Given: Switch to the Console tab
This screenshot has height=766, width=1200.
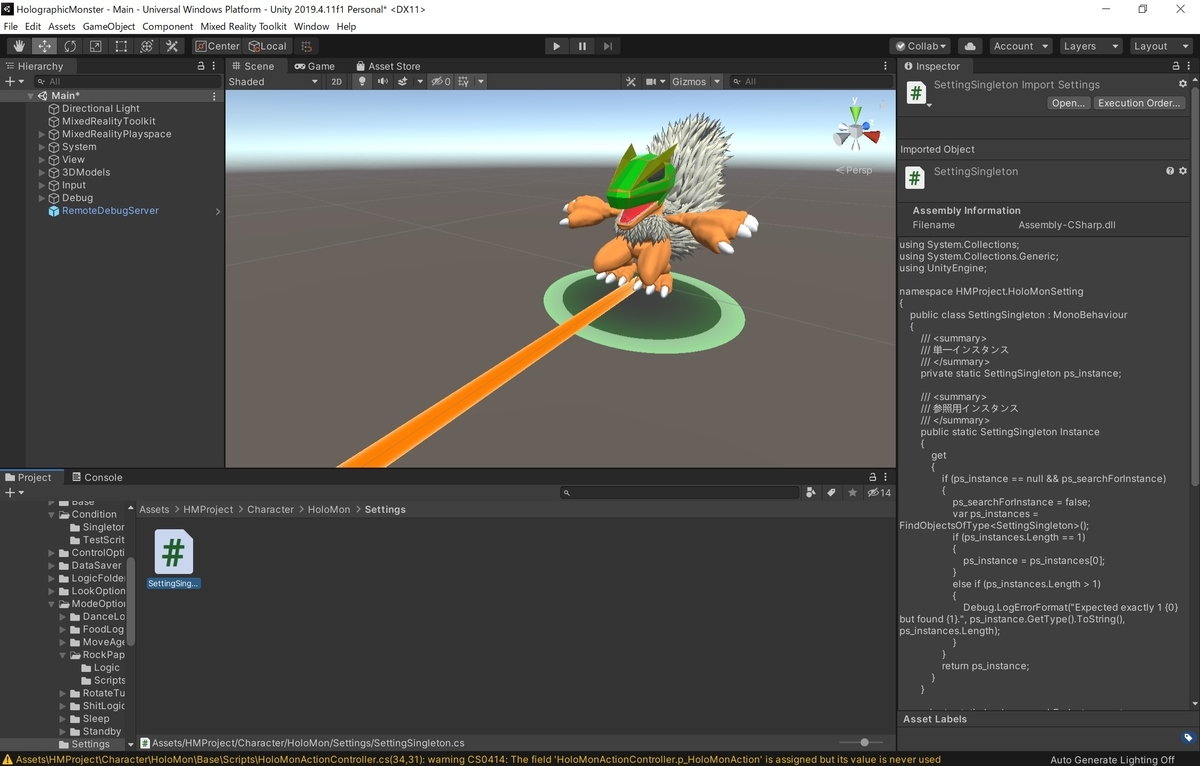Looking at the screenshot, I should pyautogui.click(x=96, y=477).
